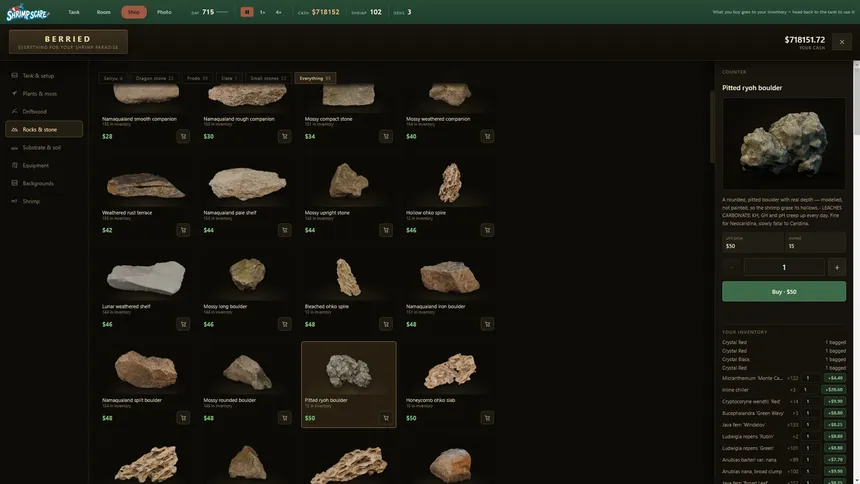Image resolution: width=860 pixels, height=484 pixels.
Task: Sell Inline chiller from inventory
Action: [x=835, y=390]
